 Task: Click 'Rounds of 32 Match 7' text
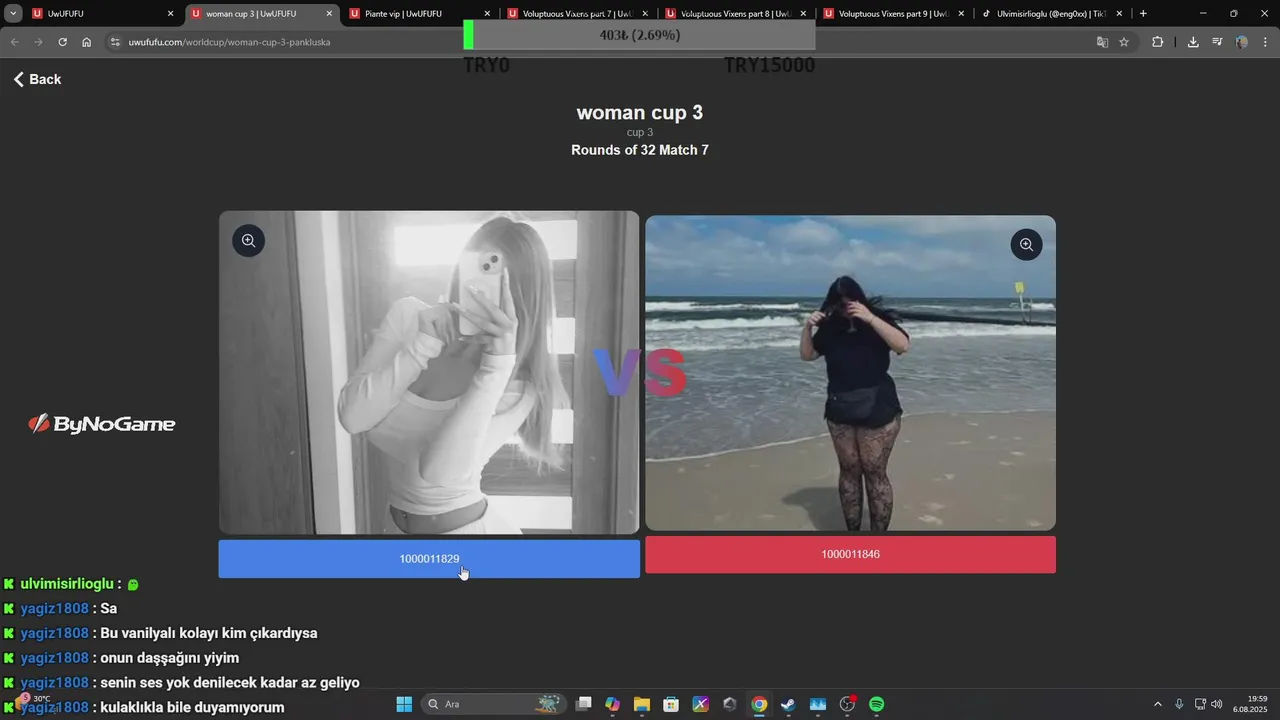click(640, 150)
